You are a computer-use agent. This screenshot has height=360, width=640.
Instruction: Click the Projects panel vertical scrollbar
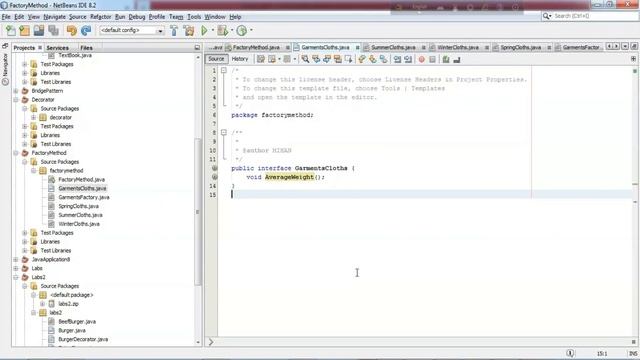(x=198, y=212)
